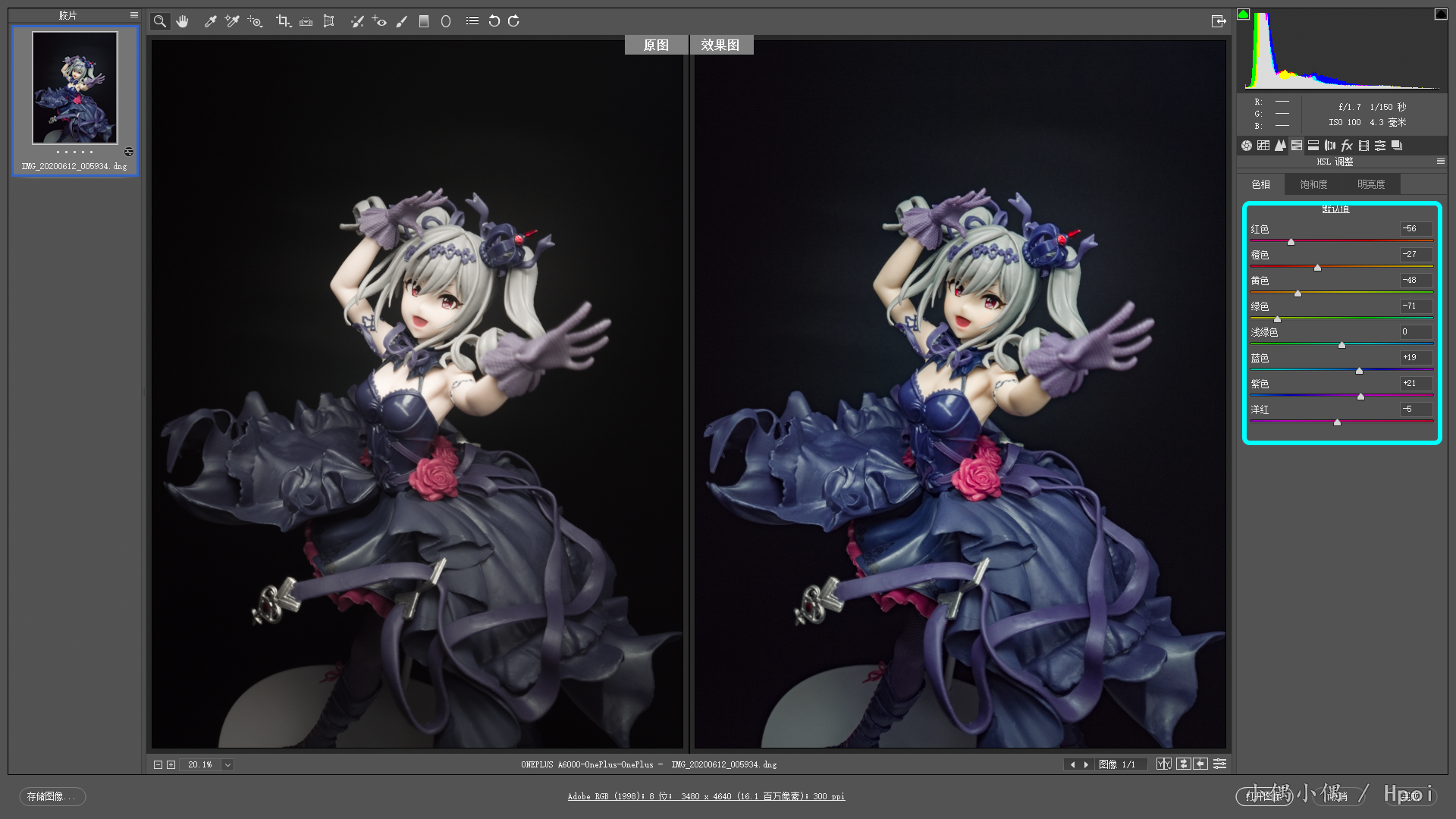Select the Hand tool
The height and width of the screenshot is (819, 1456).
tap(182, 21)
